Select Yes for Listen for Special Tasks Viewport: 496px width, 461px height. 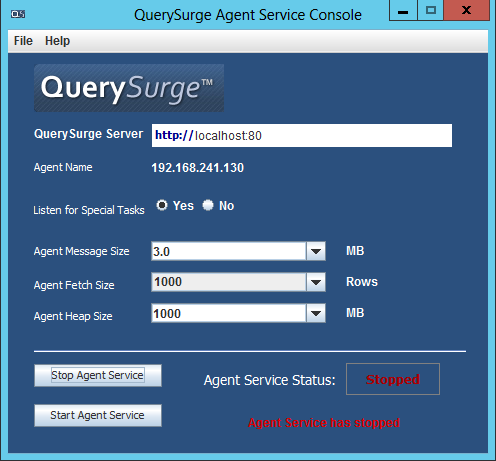pyautogui.click(x=162, y=205)
